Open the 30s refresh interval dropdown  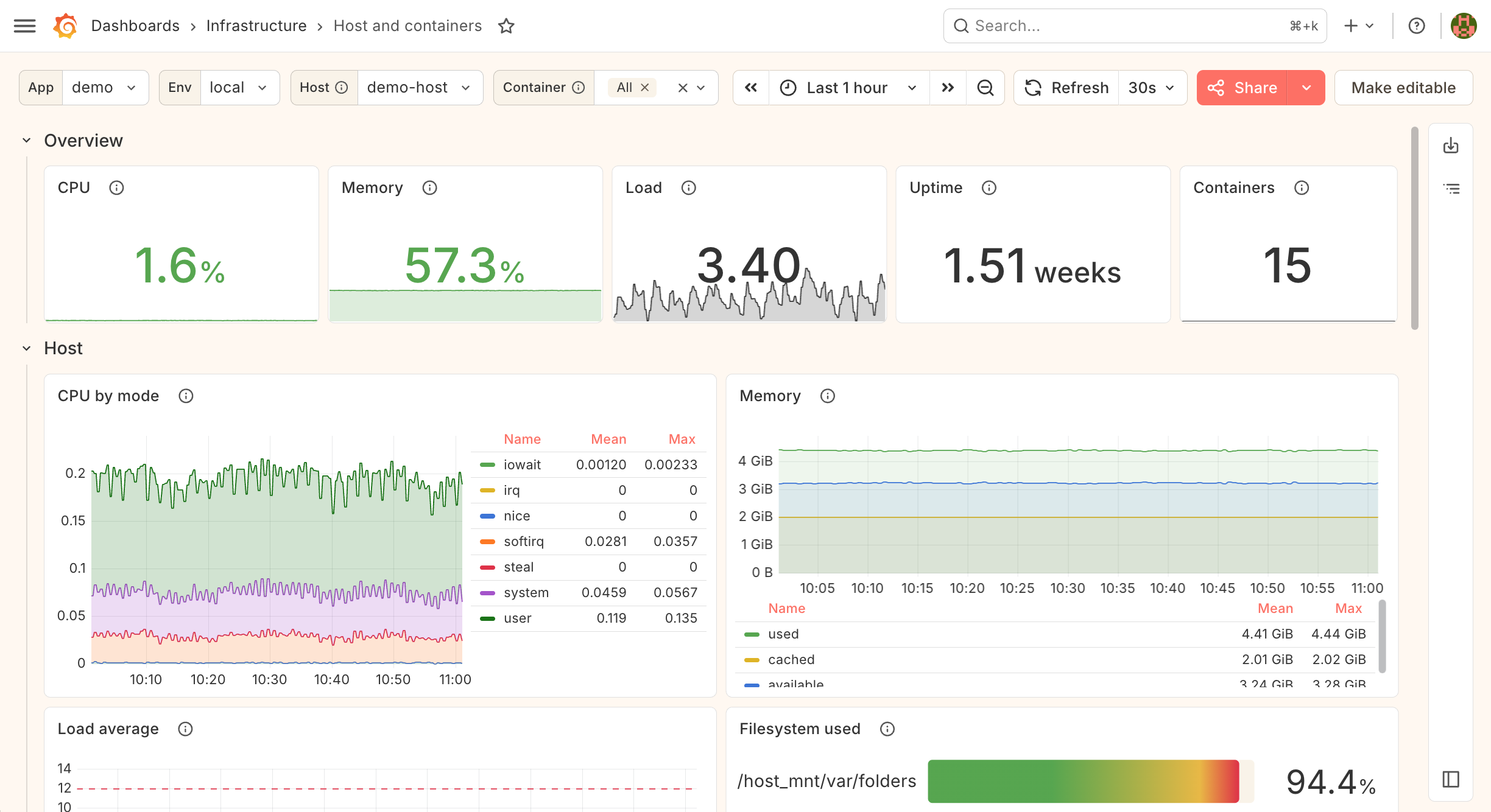point(1152,88)
